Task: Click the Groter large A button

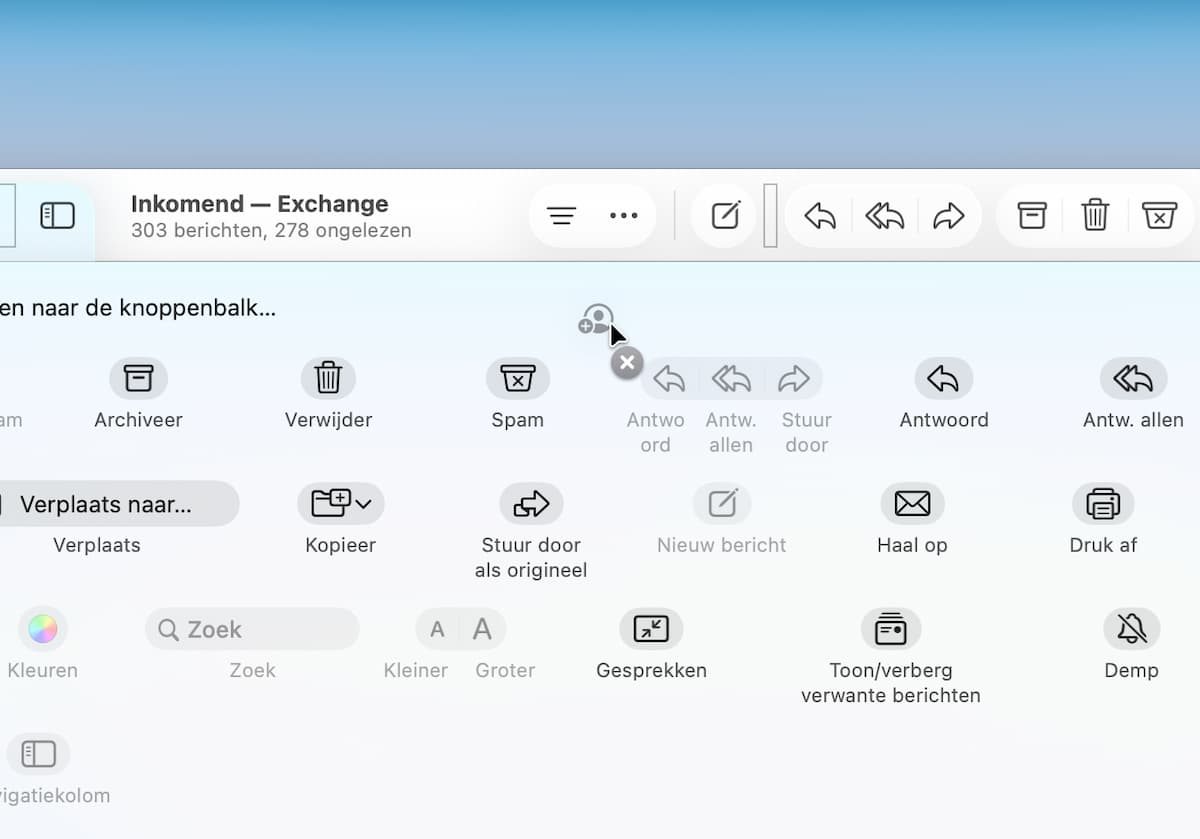Action: 483,629
